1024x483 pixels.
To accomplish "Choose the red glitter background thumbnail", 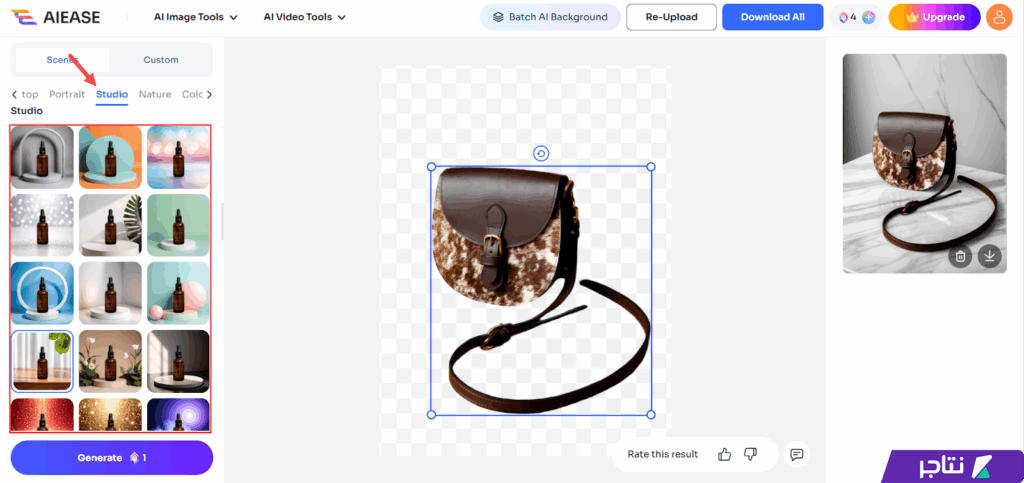I will [x=42, y=415].
